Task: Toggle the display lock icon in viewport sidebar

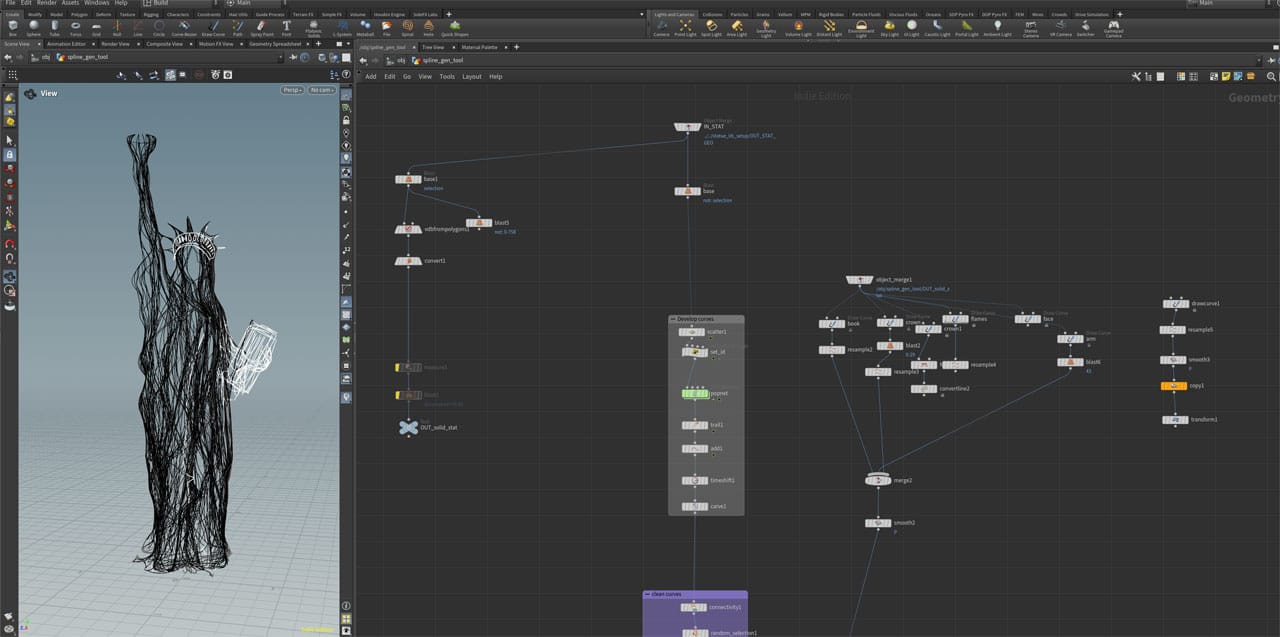Action: tap(346, 119)
